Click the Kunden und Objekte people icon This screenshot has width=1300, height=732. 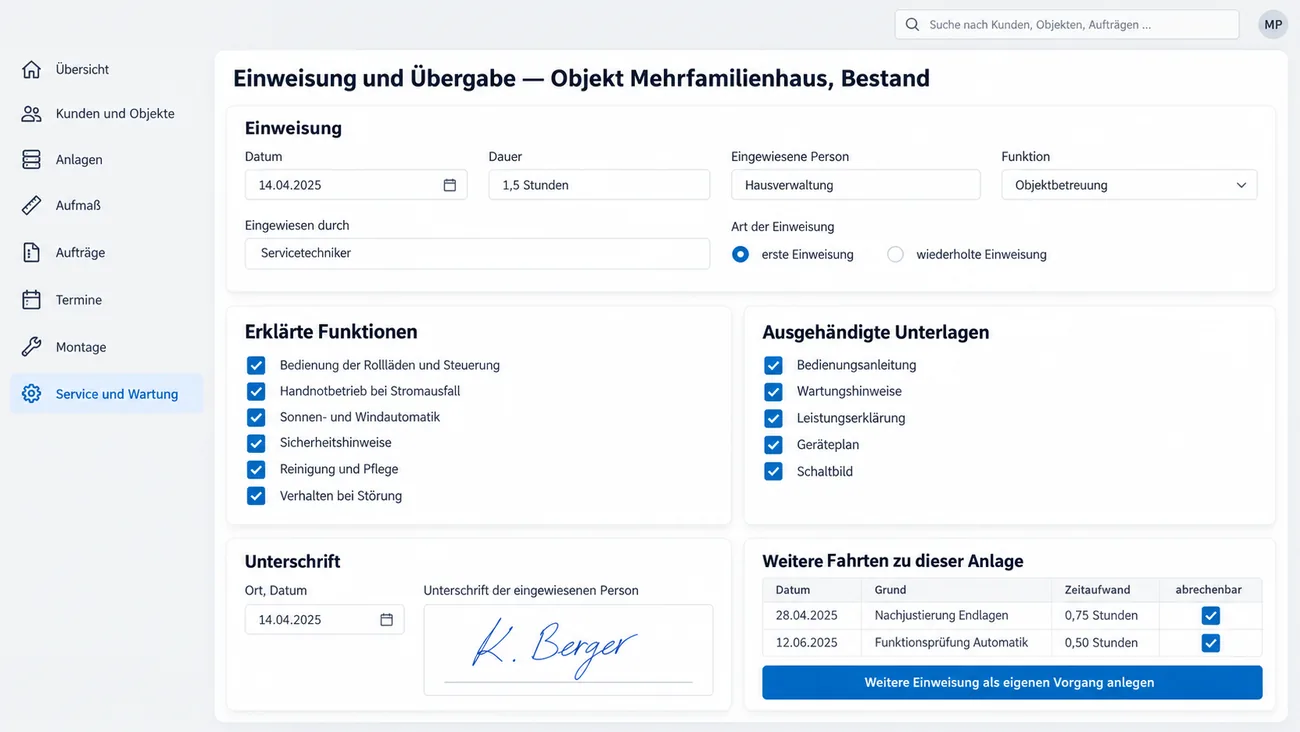click(x=31, y=114)
